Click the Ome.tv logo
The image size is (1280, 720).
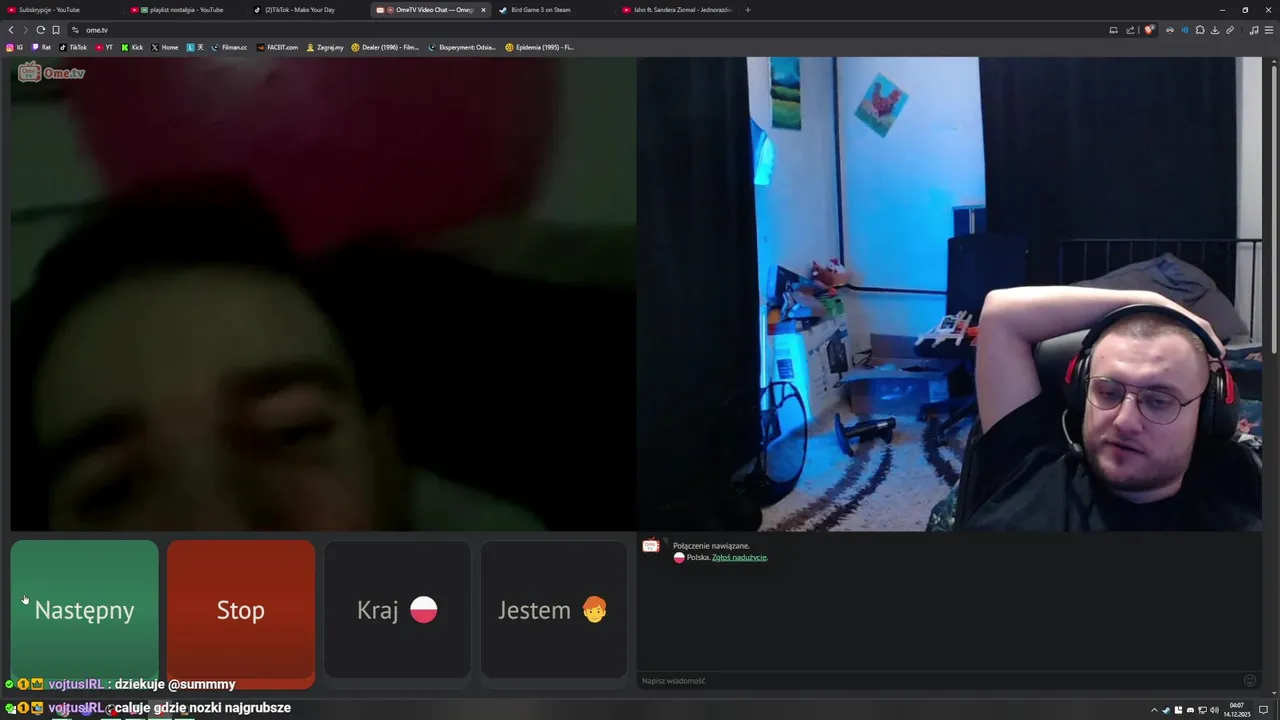[51, 72]
